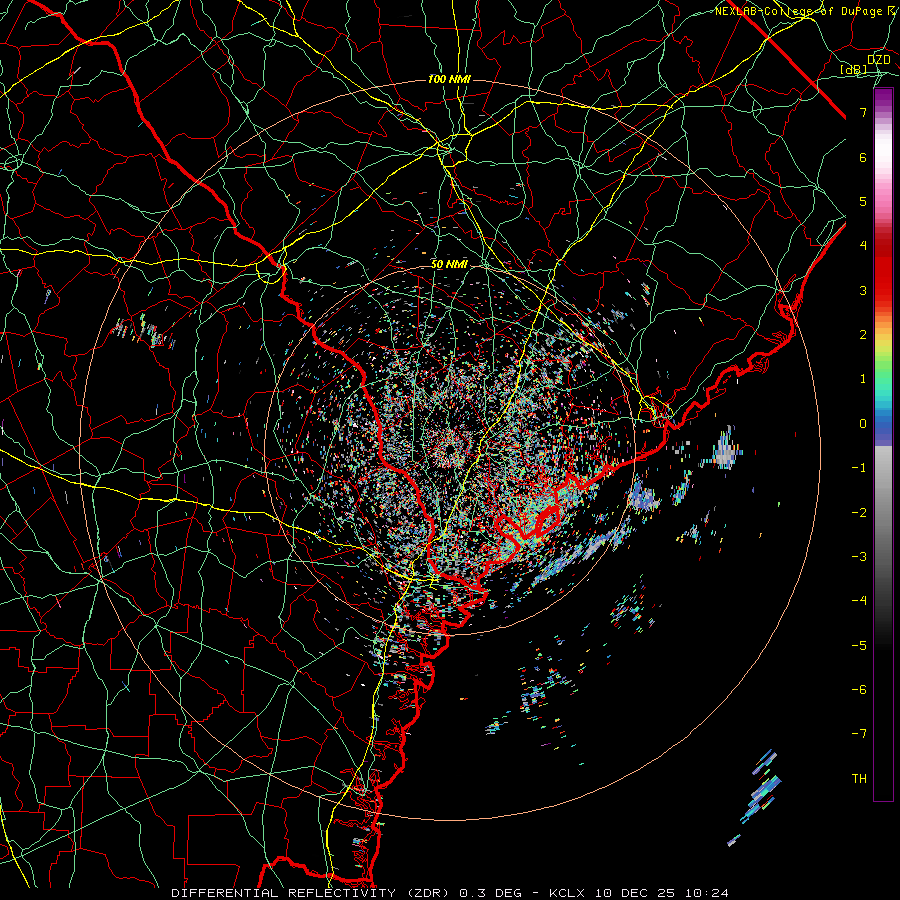Click the -1 value on the color scale
This screenshot has width=900, height=900.
coord(859,468)
